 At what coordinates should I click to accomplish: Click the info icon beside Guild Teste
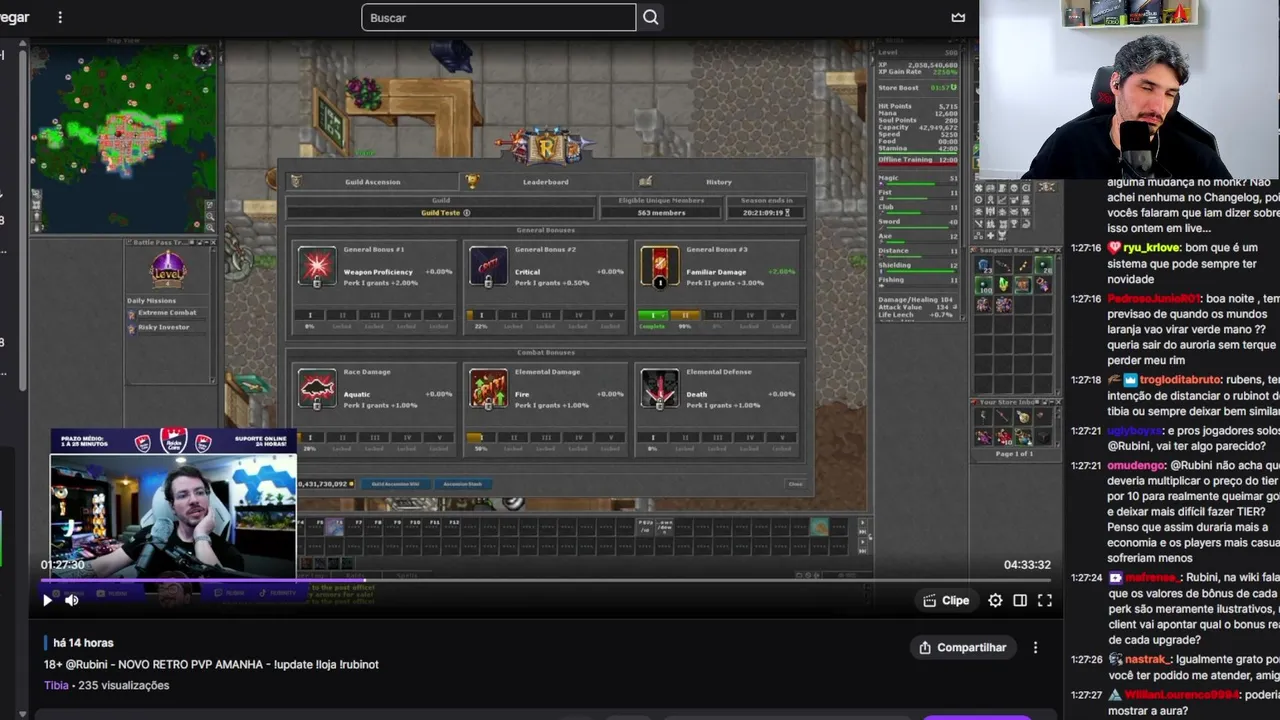[467, 213]
